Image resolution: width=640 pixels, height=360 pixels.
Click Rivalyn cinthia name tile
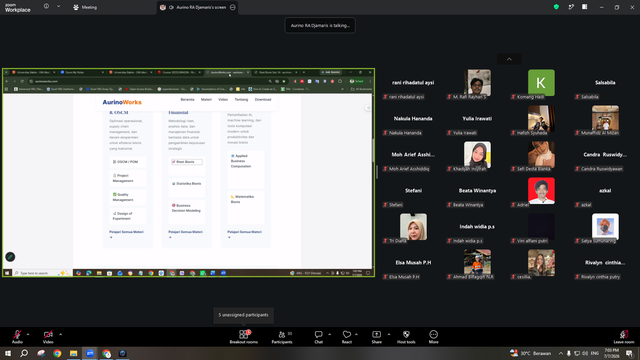(605, 262)
